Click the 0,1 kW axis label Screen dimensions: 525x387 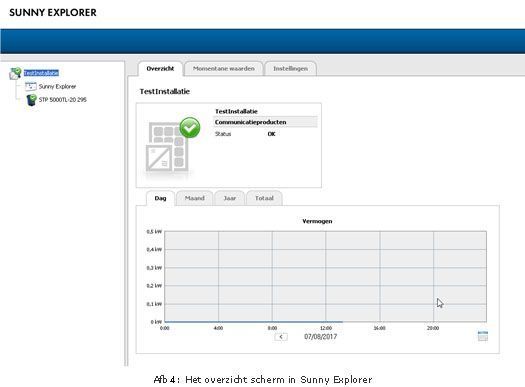point(154,304)
